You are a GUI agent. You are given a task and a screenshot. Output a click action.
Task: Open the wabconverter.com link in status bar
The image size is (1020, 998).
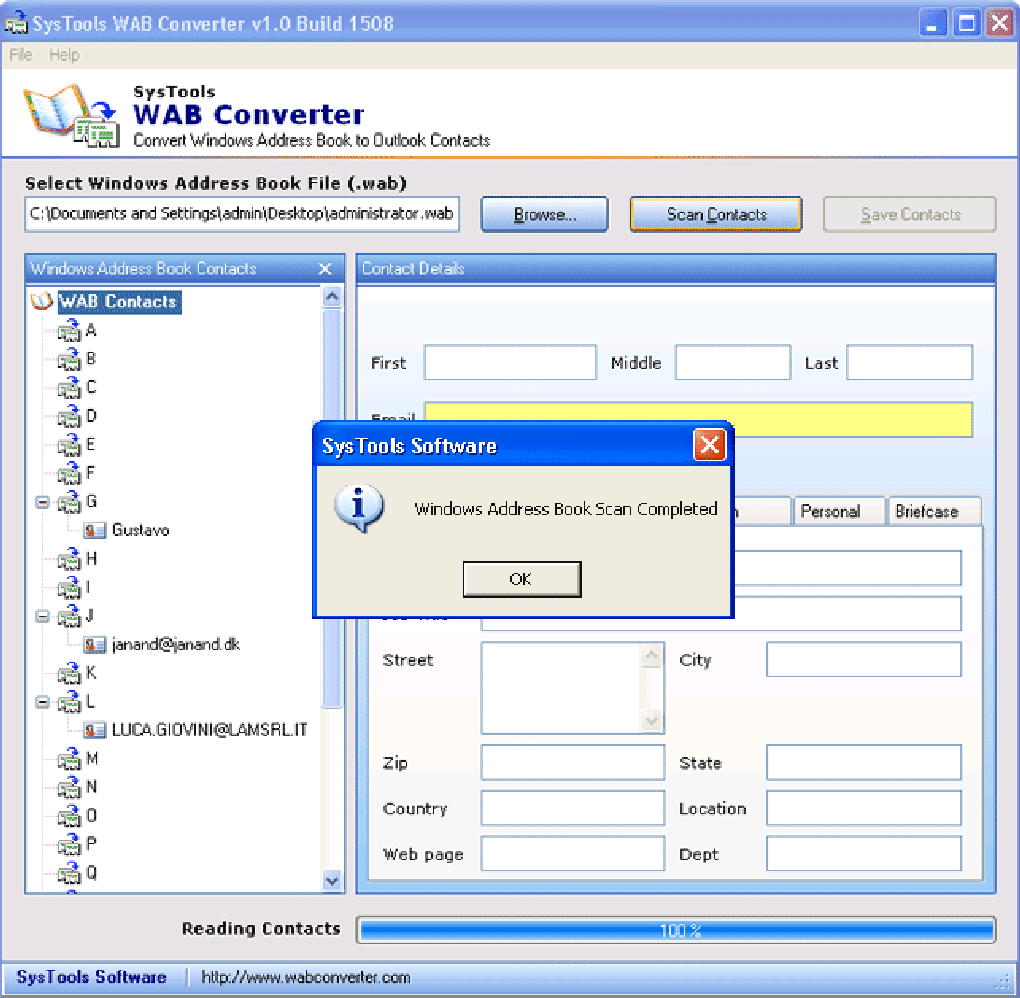tap(306, 977)
